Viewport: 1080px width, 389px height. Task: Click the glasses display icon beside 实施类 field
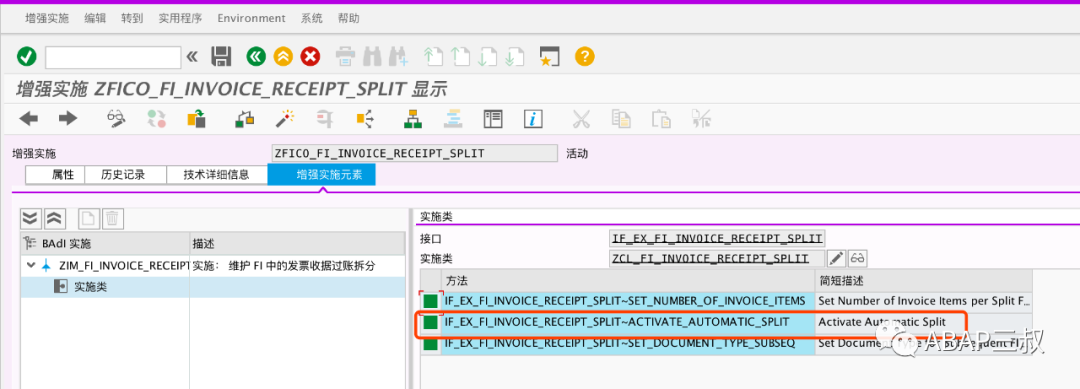tap(858, 259)
